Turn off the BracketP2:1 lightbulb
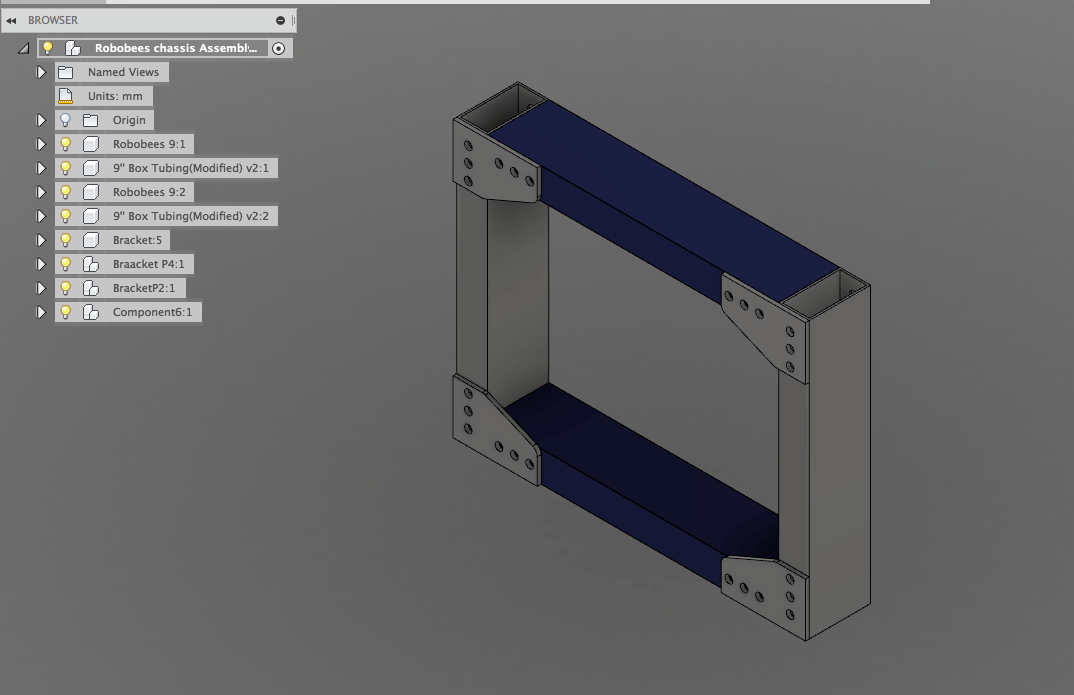Viewport: 1074px width, 695px height. tap(65, 288)
